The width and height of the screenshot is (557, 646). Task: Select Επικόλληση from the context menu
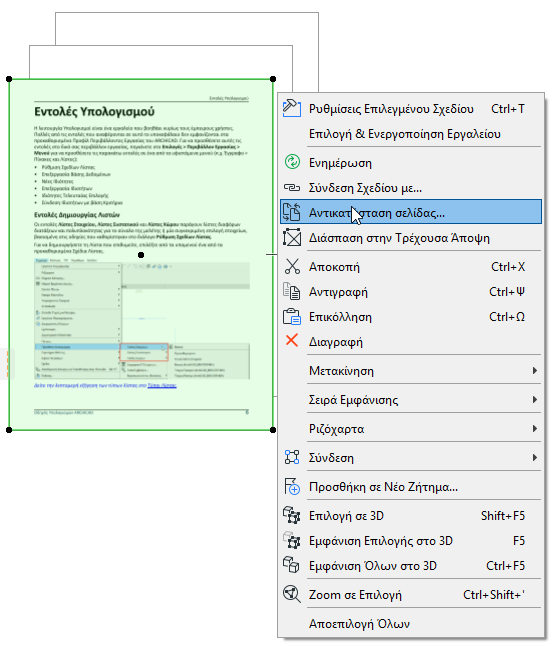411,317
